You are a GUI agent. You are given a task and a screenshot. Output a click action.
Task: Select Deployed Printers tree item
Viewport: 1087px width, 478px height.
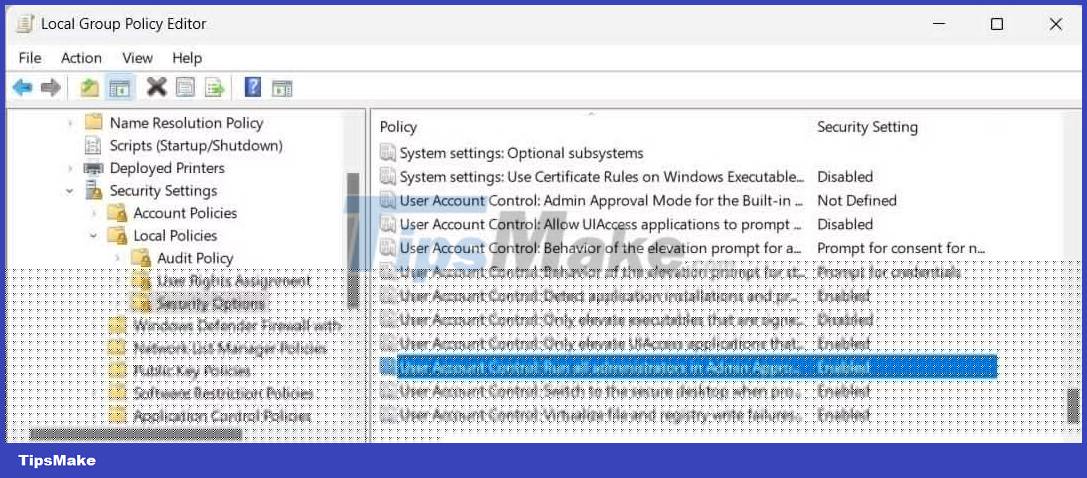(167, 168)
